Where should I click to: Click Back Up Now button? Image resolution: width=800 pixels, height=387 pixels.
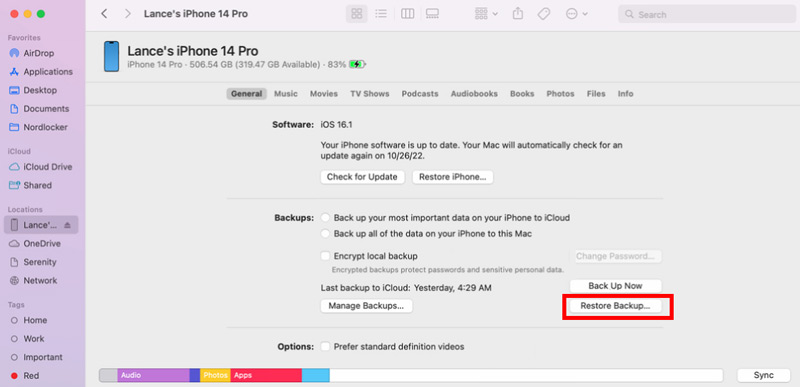point(615,286)
